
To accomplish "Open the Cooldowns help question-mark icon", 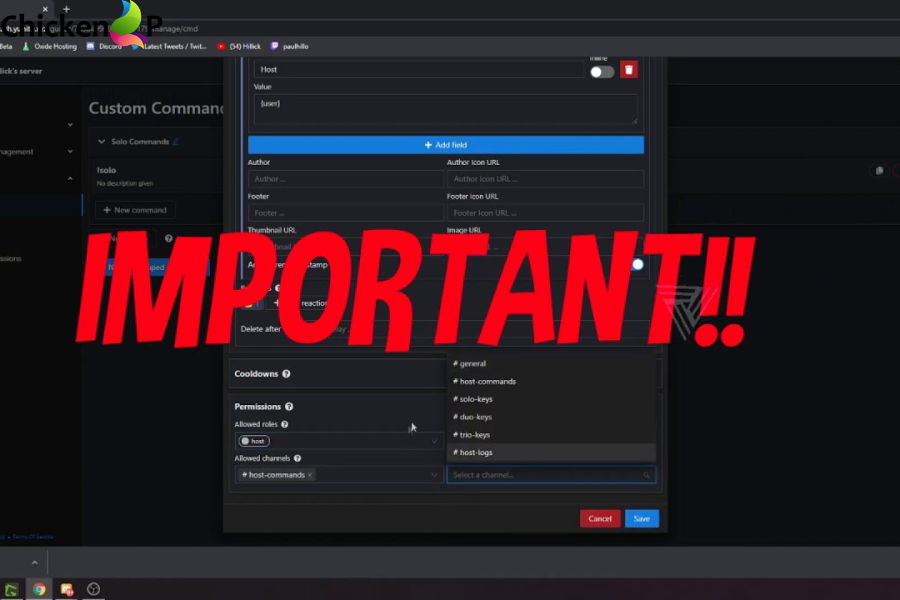I will (286, 373).
